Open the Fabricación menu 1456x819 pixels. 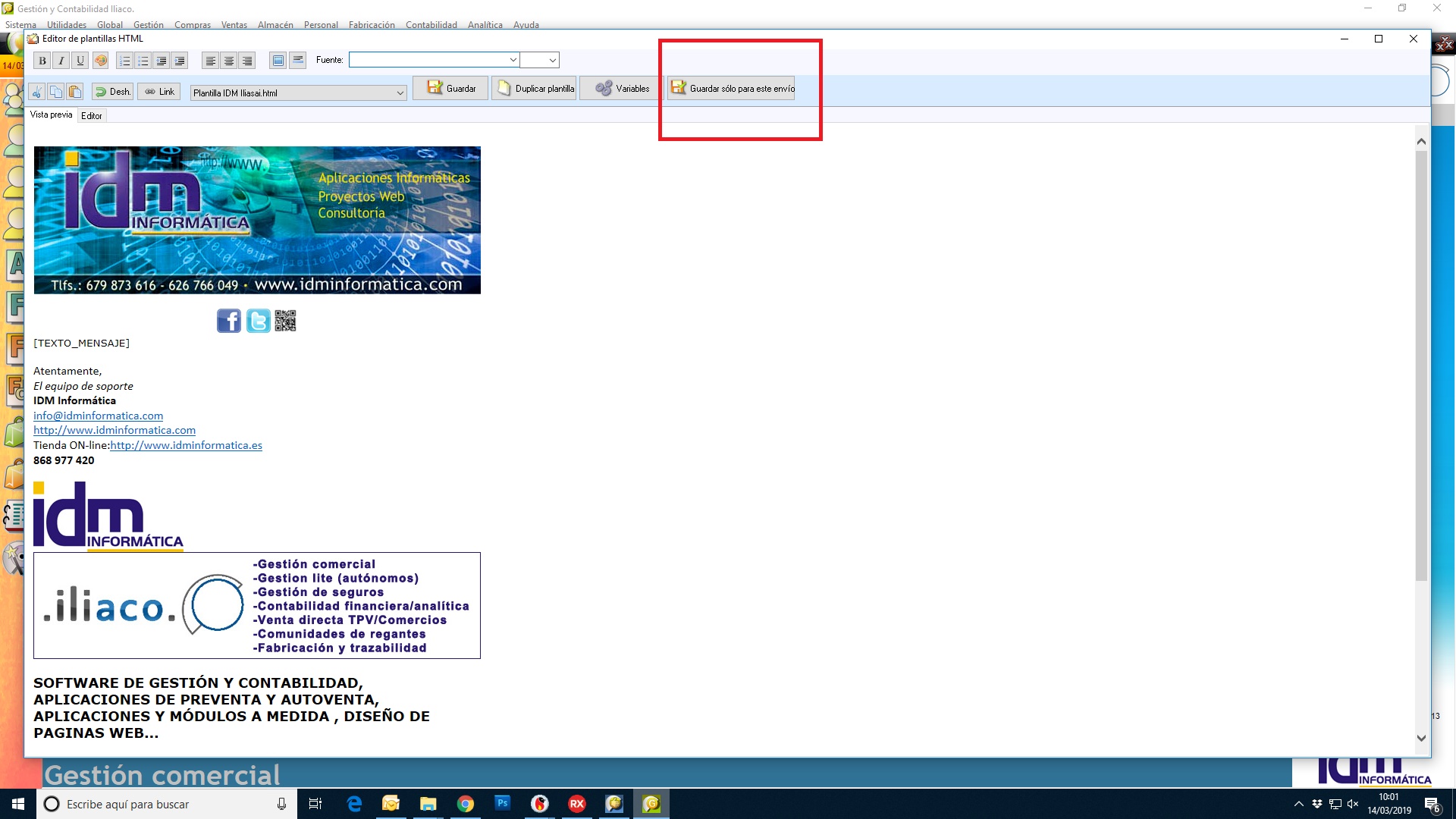[372, 25]
